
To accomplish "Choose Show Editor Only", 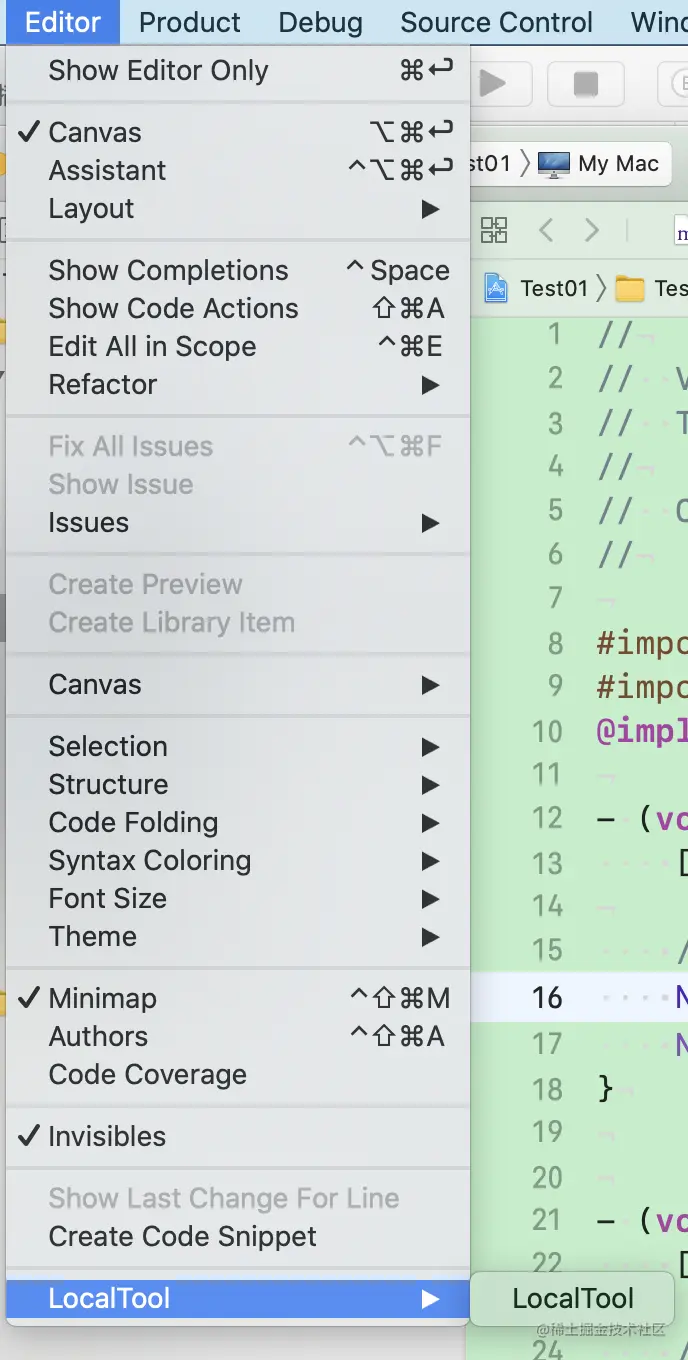I will point(158,71).
